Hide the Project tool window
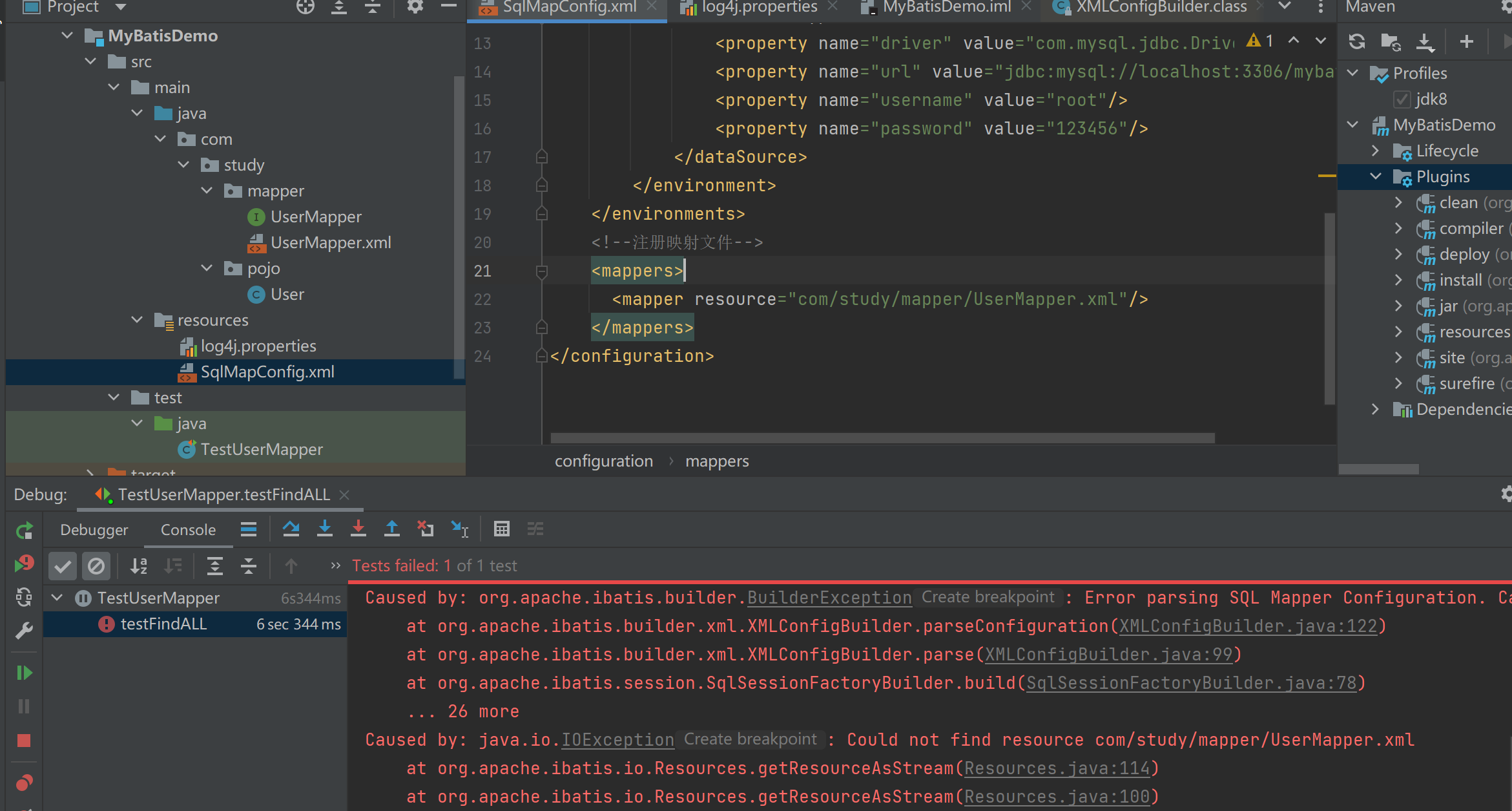Screen dimensions: 1512x811 (x=449, y=6)
